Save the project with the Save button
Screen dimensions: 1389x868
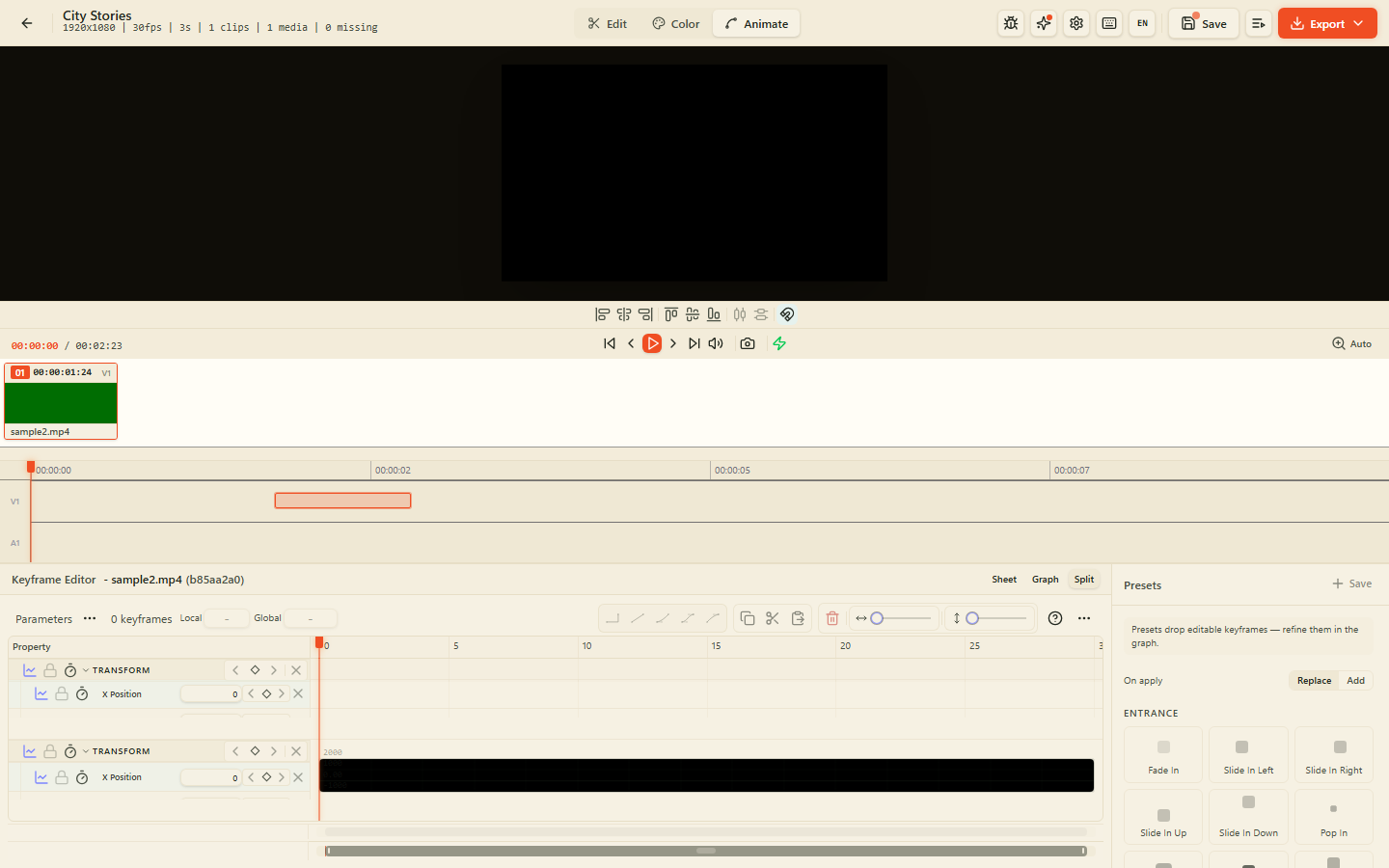1204,23
